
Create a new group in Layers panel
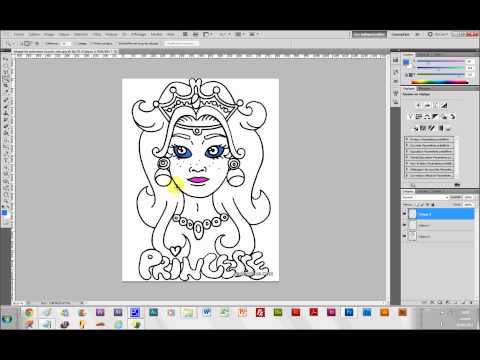[x=455, y=302]
